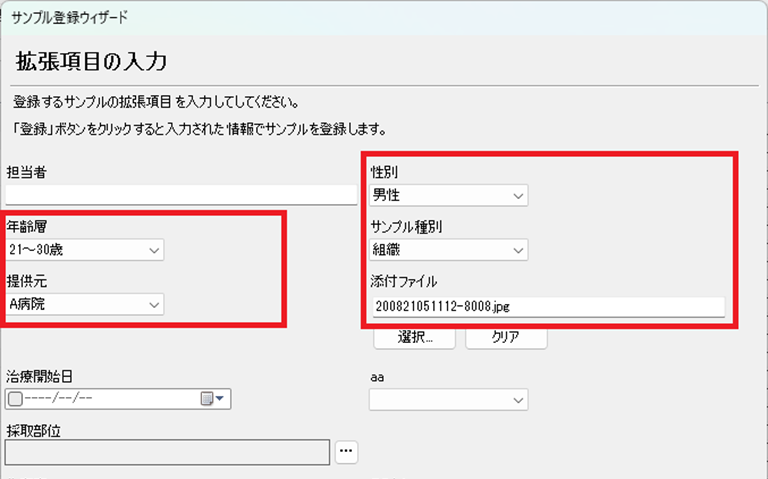Click the 年齢層 field label
This screenshot has width=768, height=479.
[x=27, y=227]
